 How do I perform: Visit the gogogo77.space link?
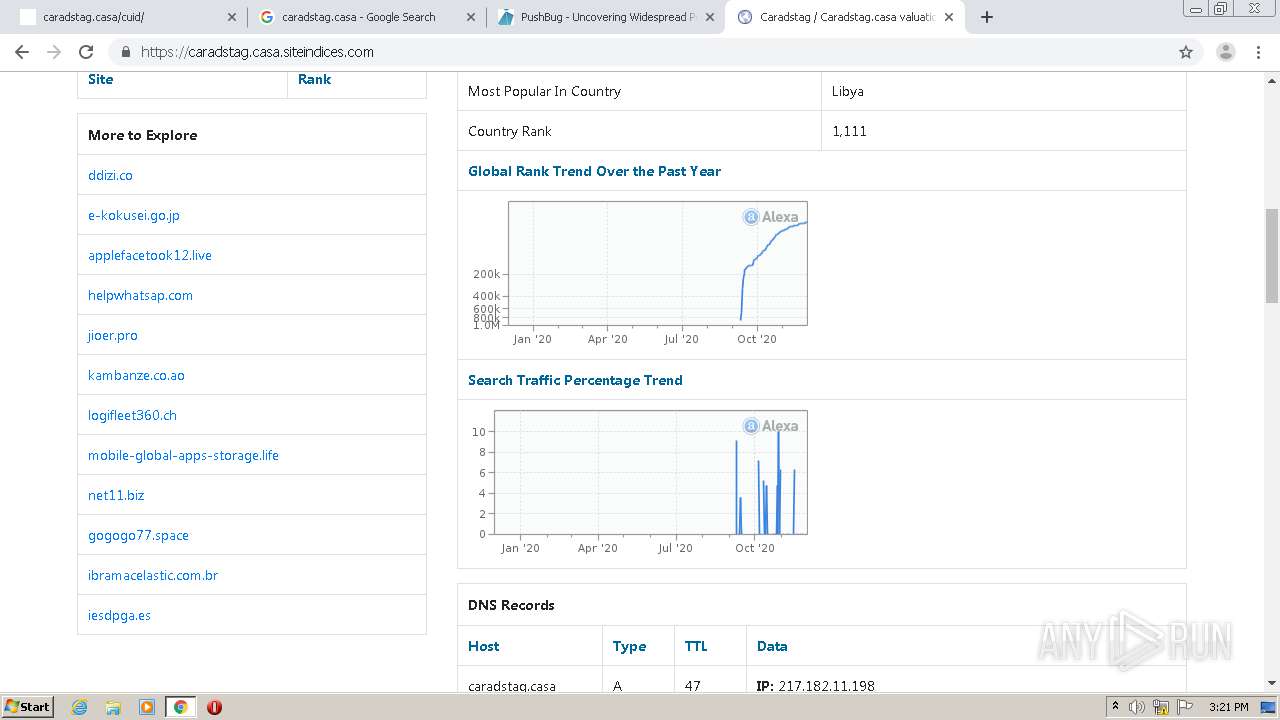[138, 535]
